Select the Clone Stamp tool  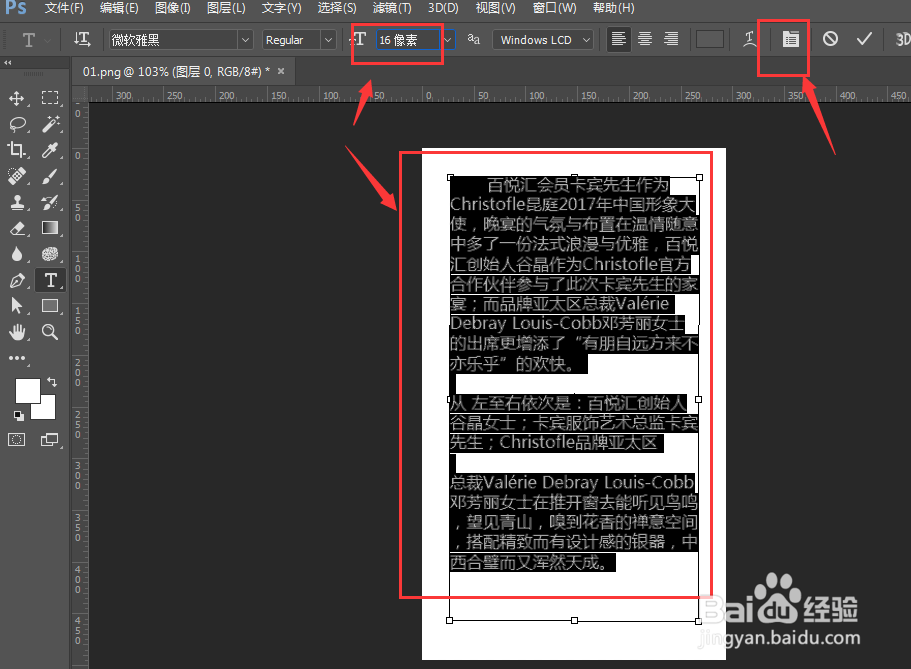pyautogui.click(x=17, y=202)
